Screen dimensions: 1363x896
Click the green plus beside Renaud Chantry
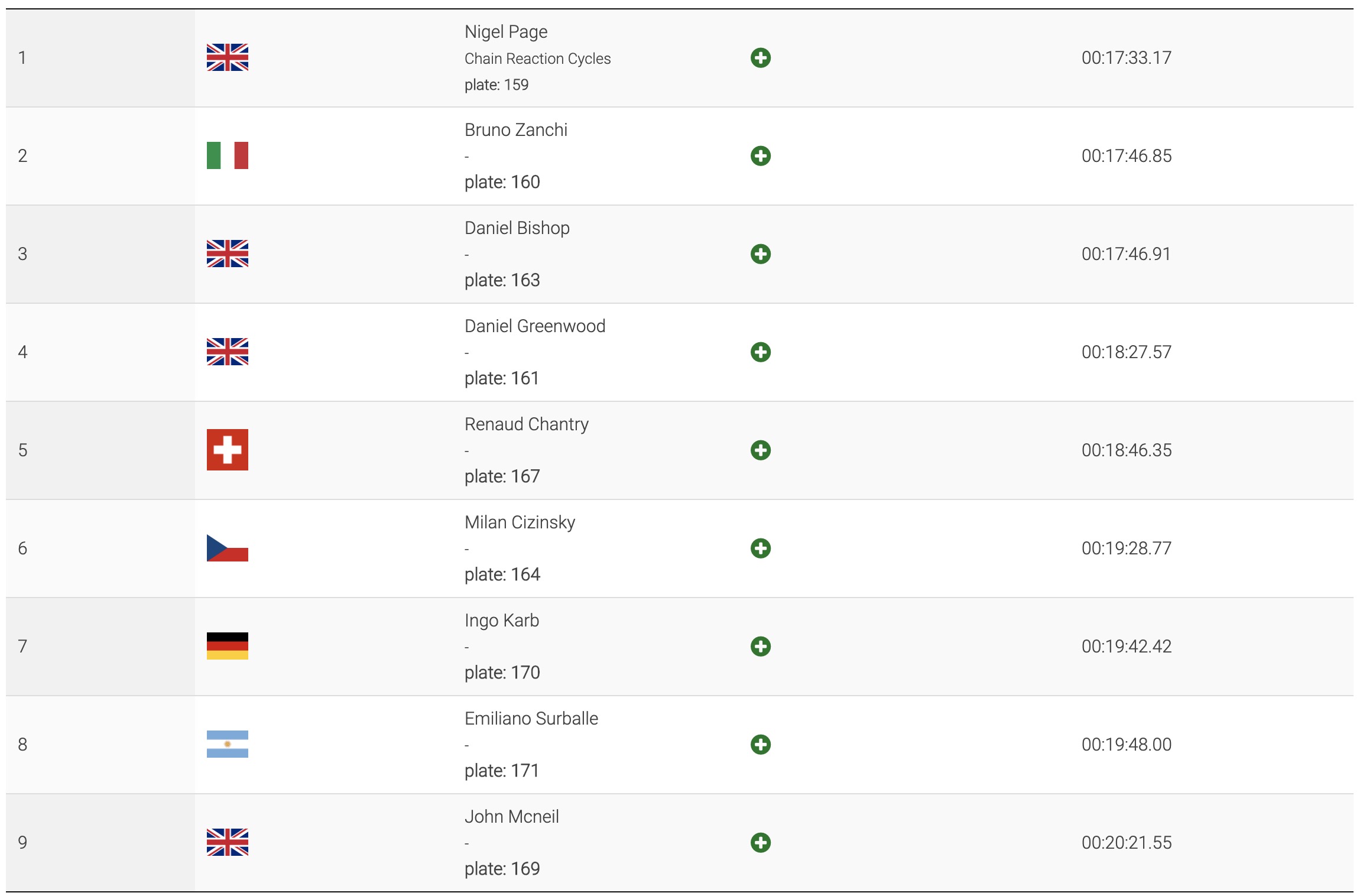760,450
